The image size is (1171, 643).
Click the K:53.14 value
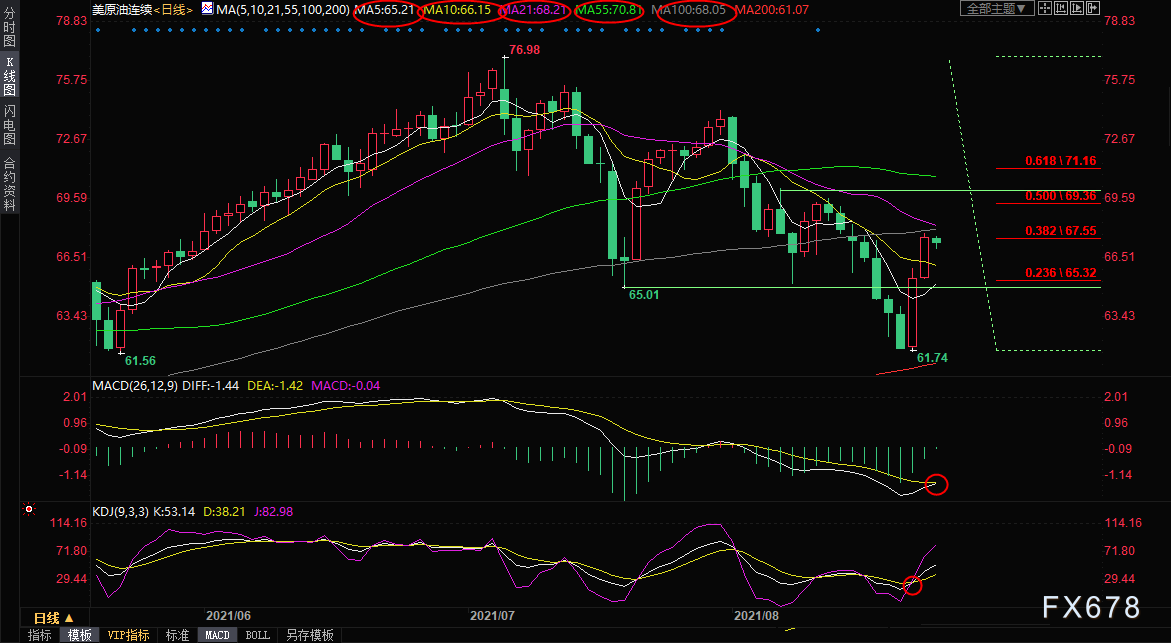(174, 512)
